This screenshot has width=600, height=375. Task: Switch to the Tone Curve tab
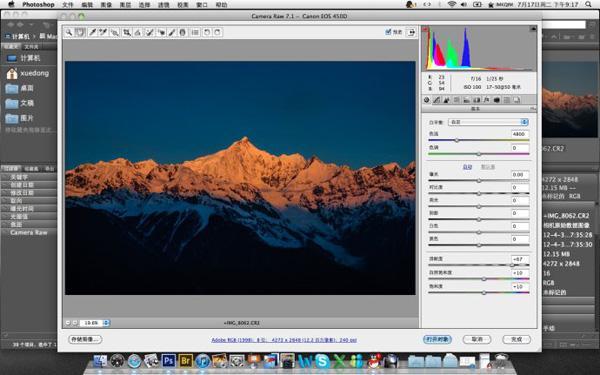(437, 100)
